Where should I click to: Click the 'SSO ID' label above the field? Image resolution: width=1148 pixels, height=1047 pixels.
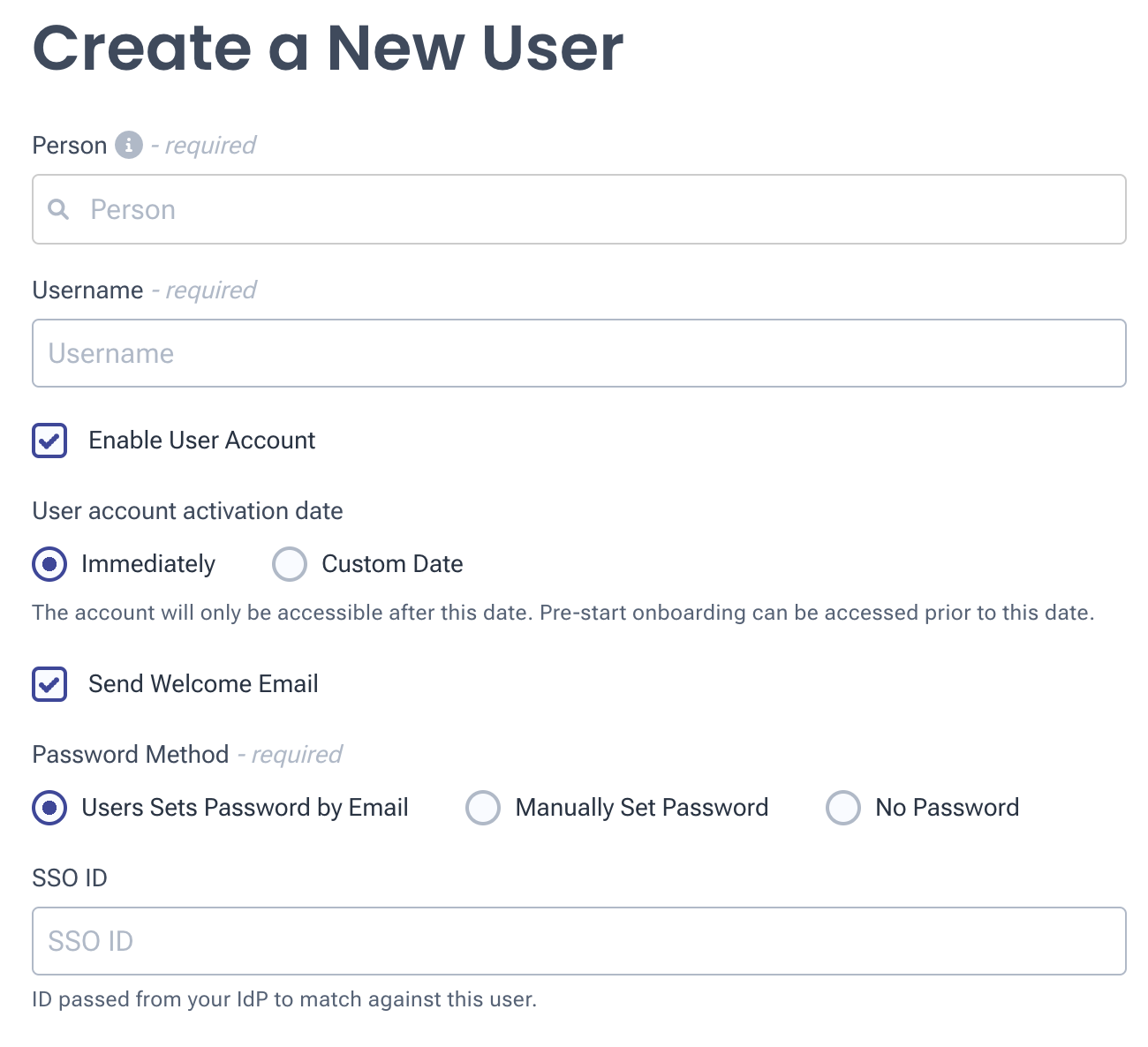(x=70, y=878)
